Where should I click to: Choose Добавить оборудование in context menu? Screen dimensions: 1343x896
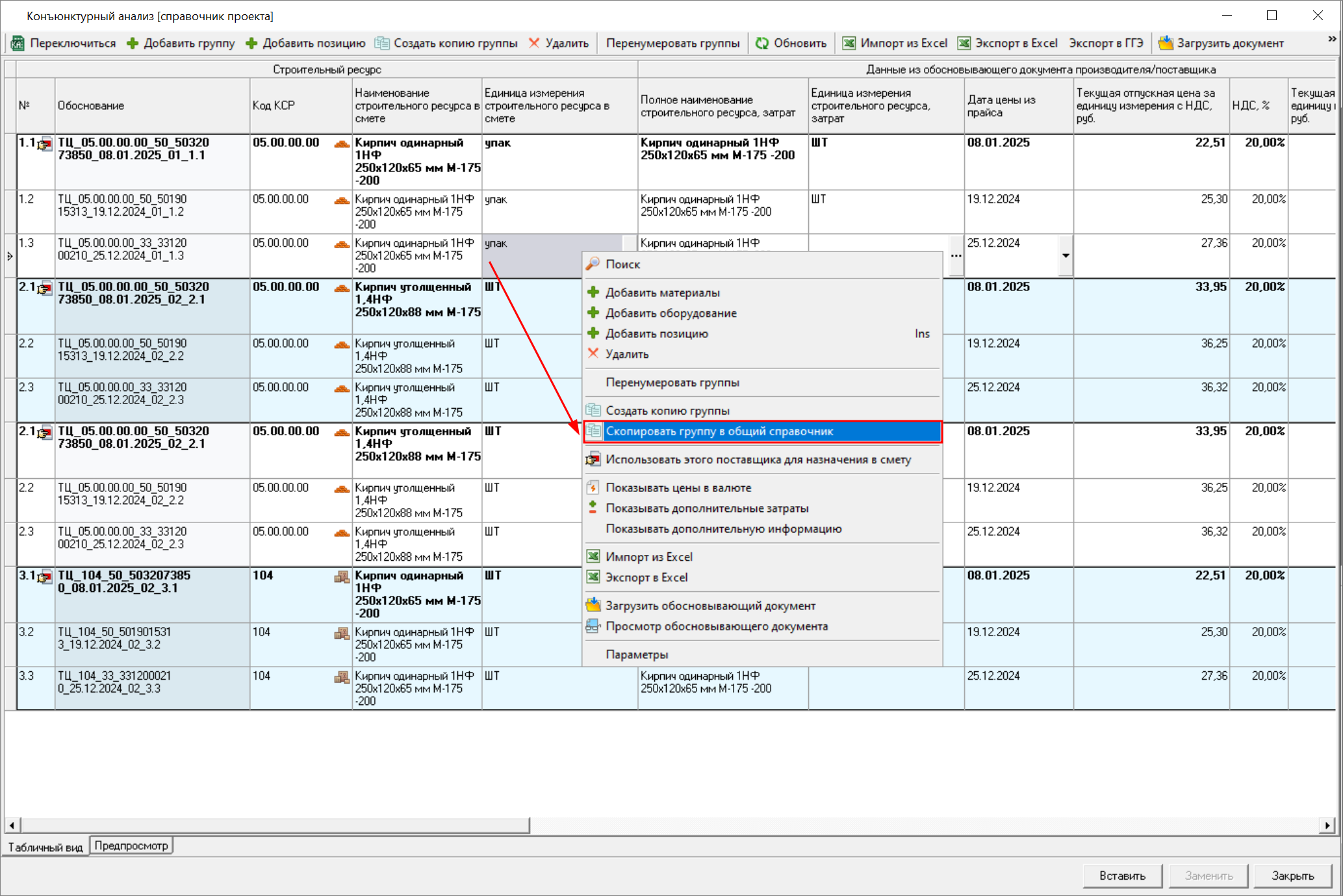[762, 313]
